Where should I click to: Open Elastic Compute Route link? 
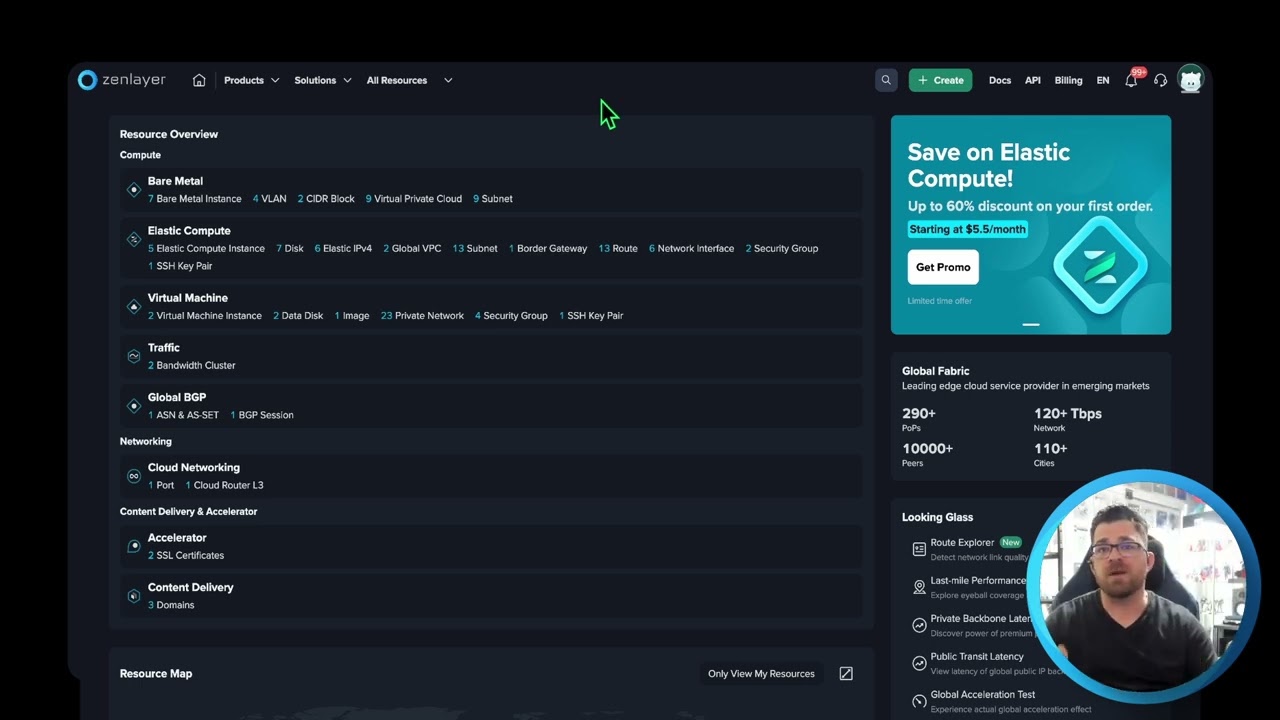coord(618,249)
